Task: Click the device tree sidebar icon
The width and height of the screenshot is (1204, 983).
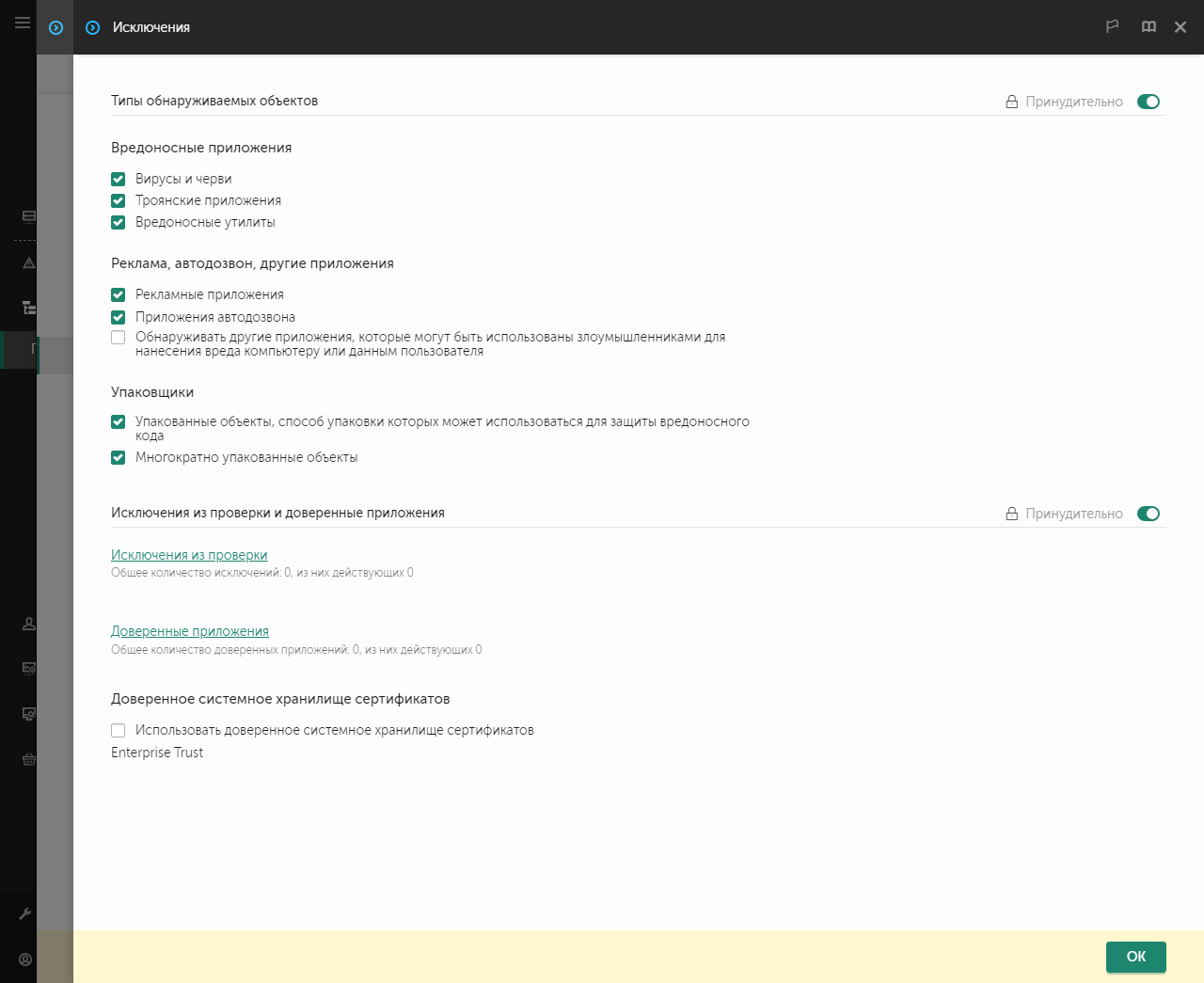Action: click(x=28, y=308)
